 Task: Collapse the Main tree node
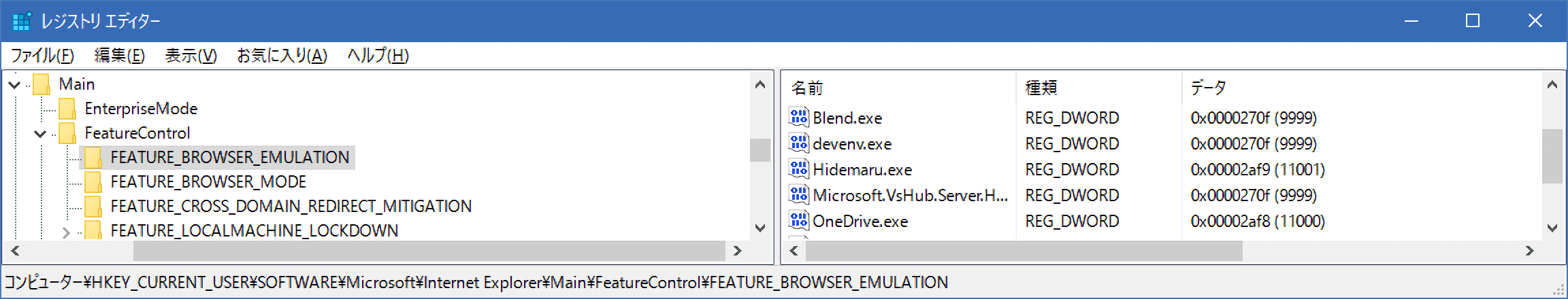pos(14,85)
